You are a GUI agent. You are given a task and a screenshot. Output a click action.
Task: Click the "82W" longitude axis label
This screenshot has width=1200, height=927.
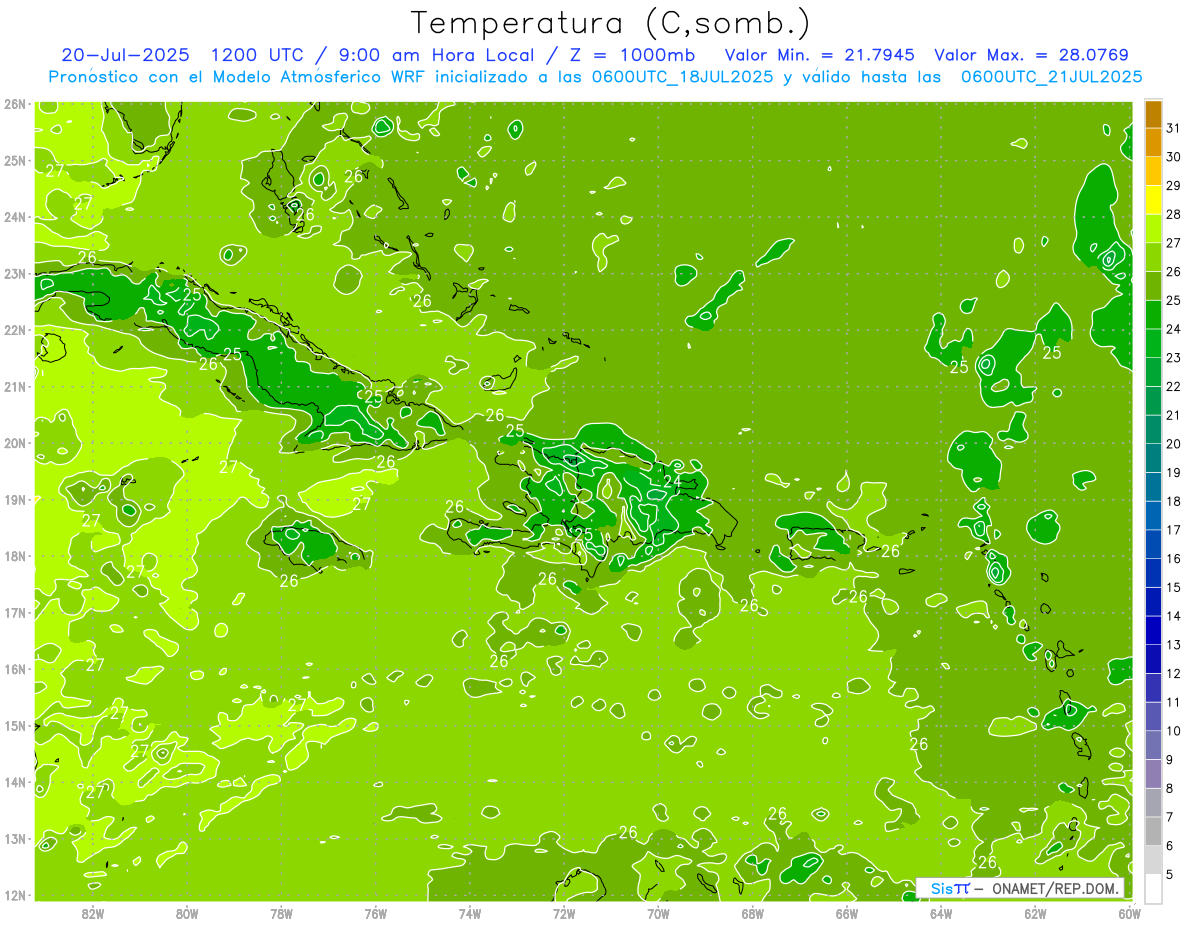click(92, 913)
